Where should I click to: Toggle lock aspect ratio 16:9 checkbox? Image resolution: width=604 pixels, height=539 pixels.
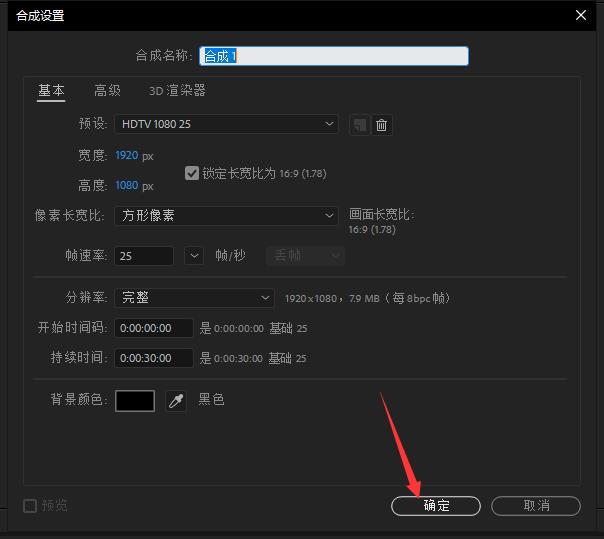(193, 173)
